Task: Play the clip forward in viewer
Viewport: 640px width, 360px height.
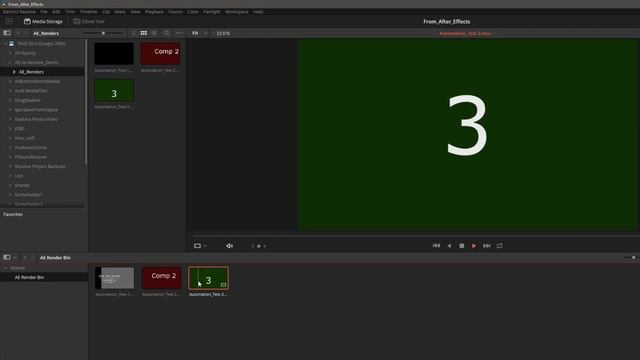Action: (474, 246)
